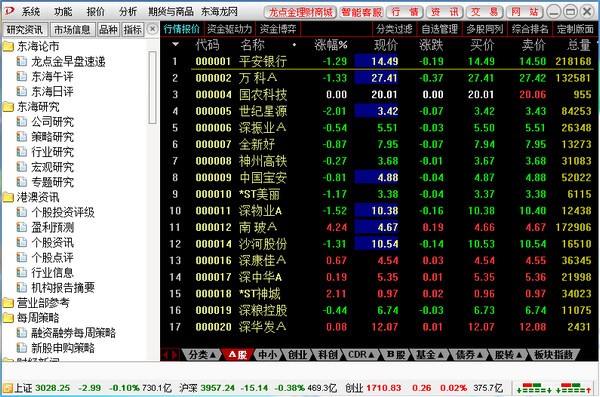Open the 功能 menu
Image resolution: width=600 pixels, height=397 pixels.
[63, 12]
